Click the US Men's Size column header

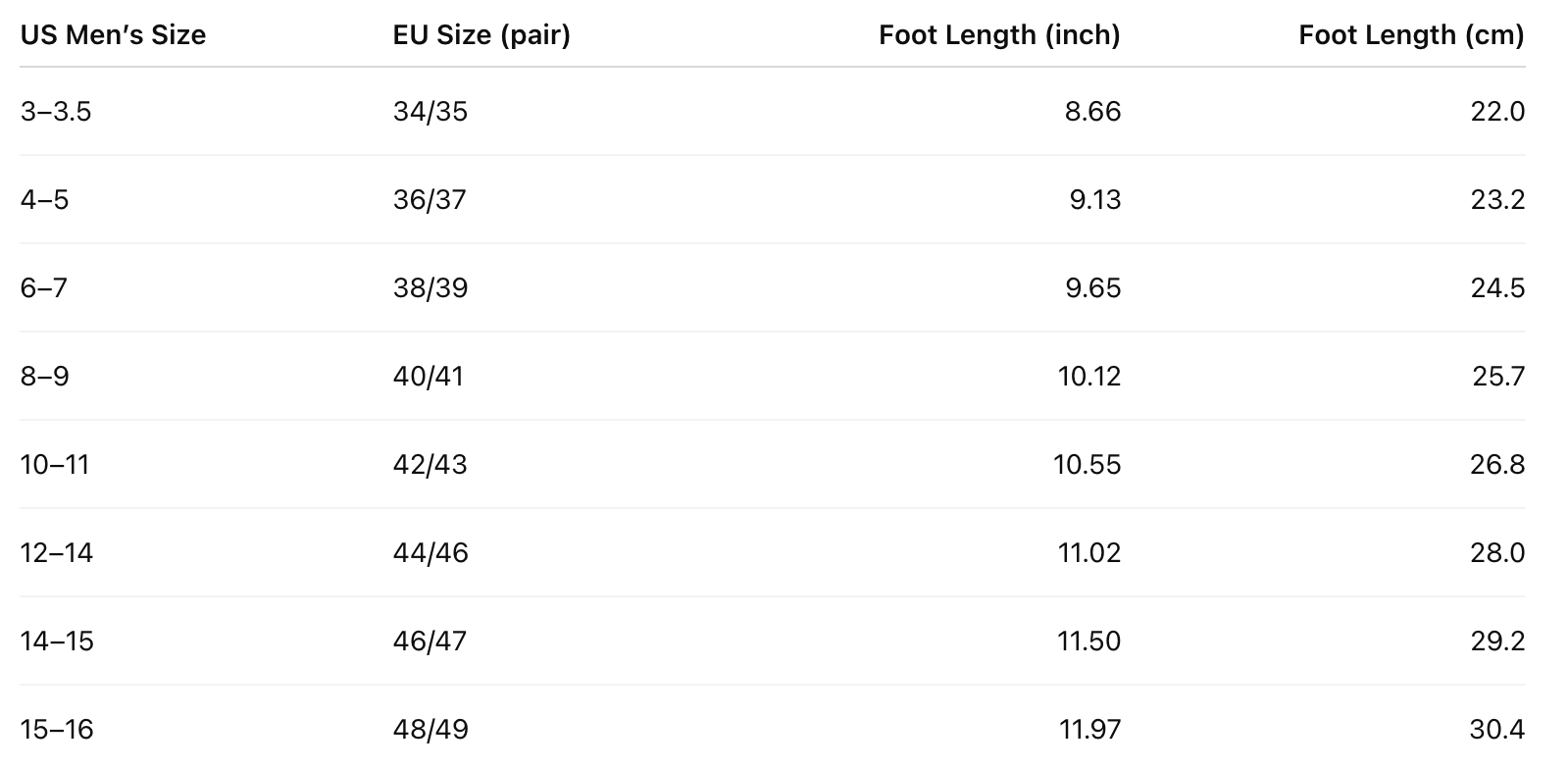coord(113,35)
